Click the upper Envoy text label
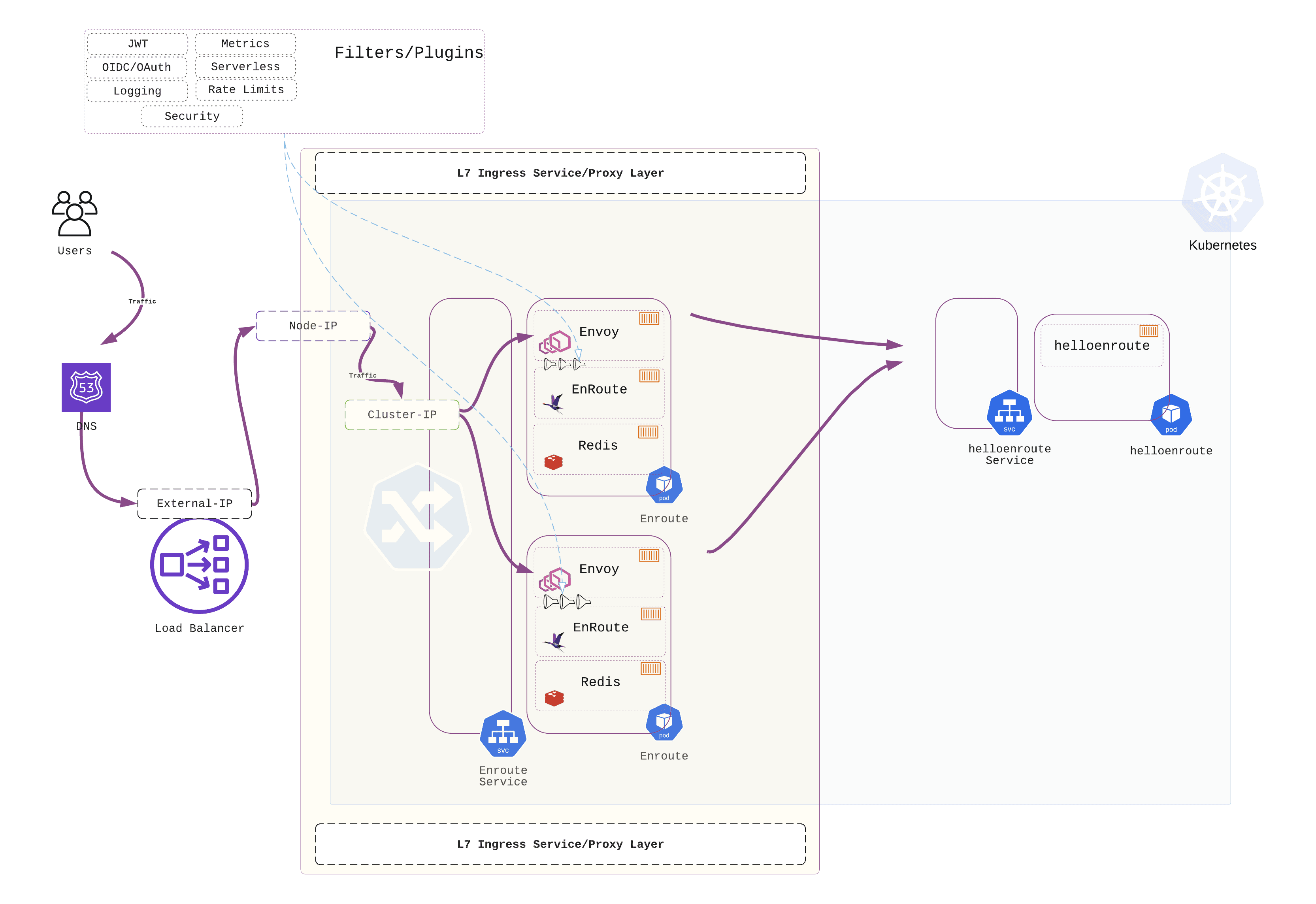 tap(599, 332)
